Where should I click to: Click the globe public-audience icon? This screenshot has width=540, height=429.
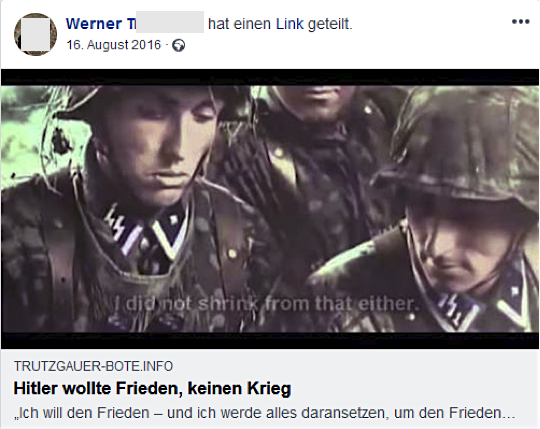[178, 45]
